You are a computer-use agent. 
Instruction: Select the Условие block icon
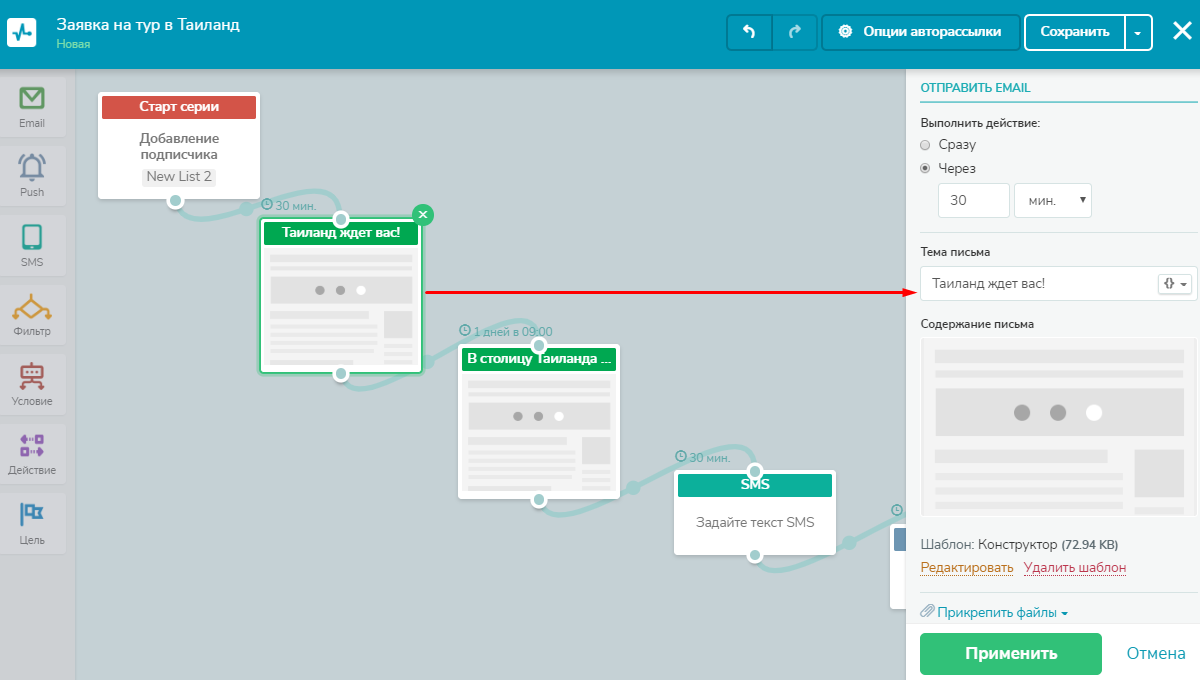coord(32,376)
